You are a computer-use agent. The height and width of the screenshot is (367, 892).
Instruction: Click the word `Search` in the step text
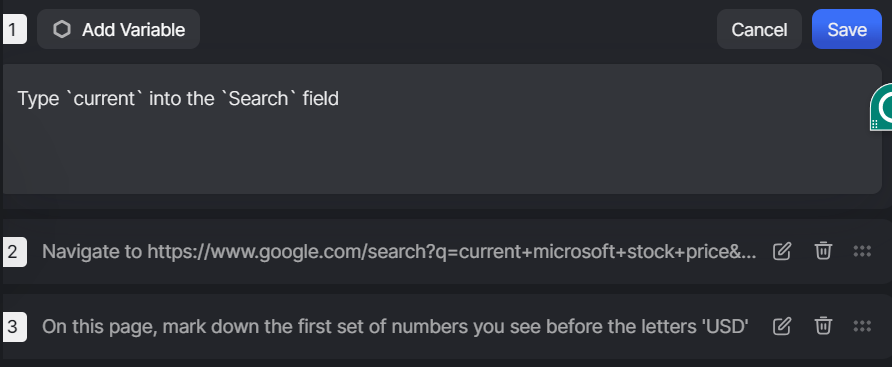[x=258, y=98]
